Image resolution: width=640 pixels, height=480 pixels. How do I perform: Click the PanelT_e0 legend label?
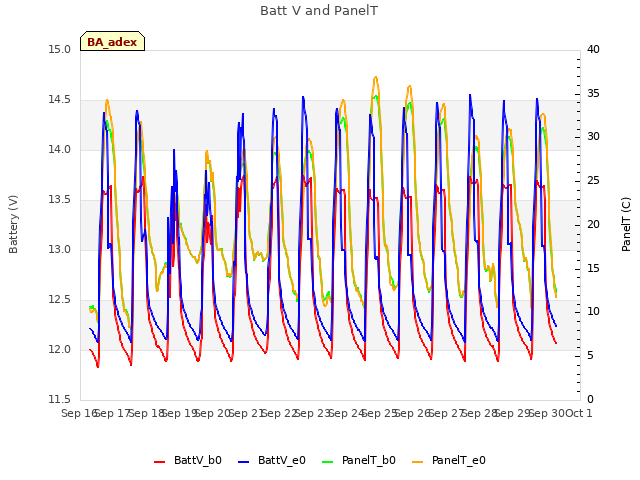459,460
